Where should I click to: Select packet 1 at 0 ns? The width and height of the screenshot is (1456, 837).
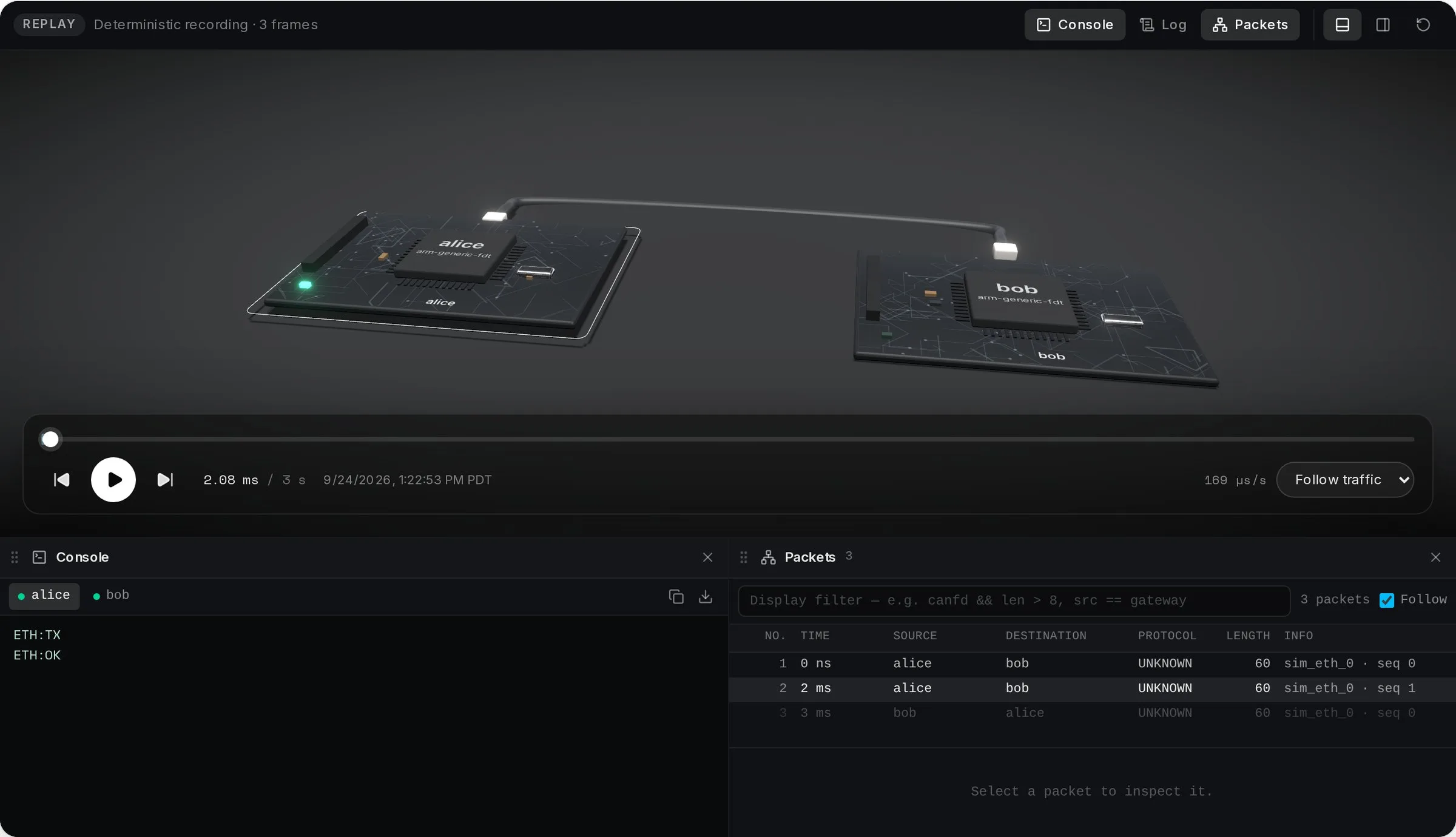click(1092, 664)
